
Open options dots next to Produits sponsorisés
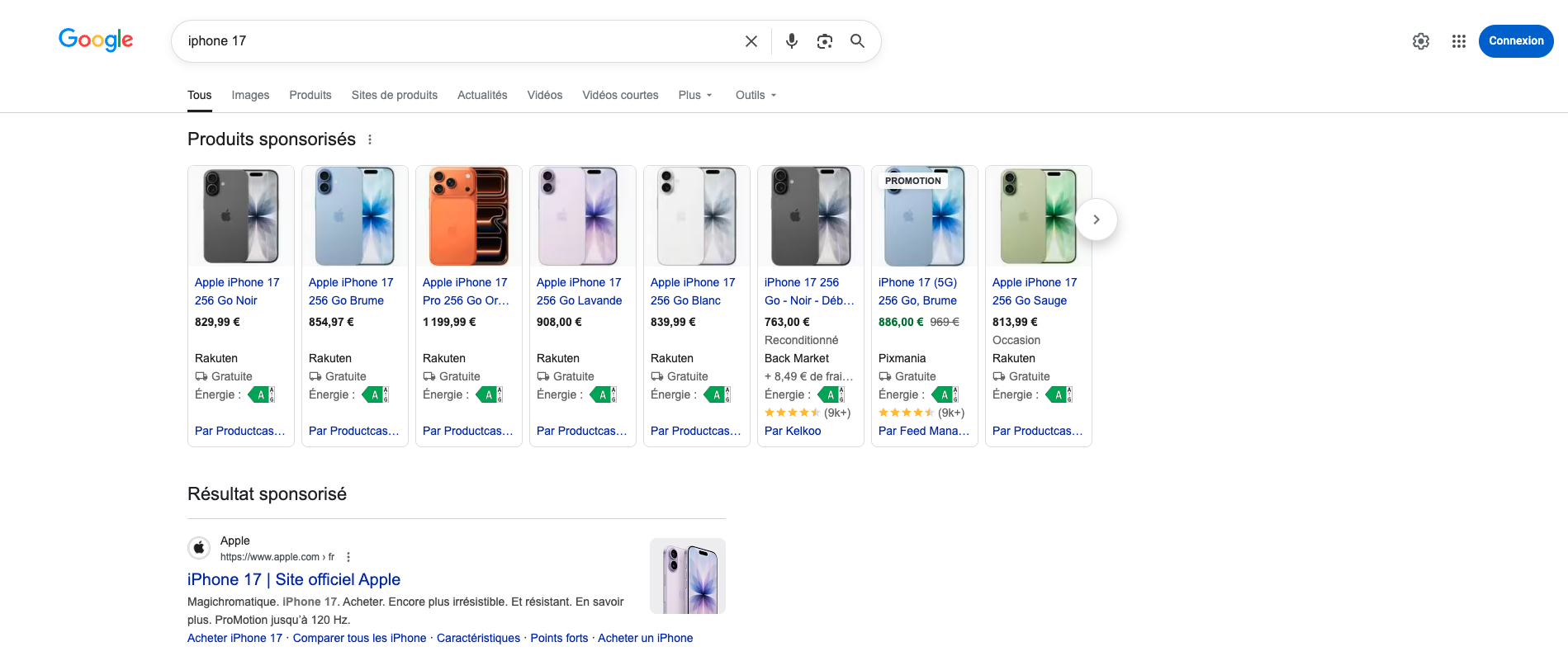[370, 139]
